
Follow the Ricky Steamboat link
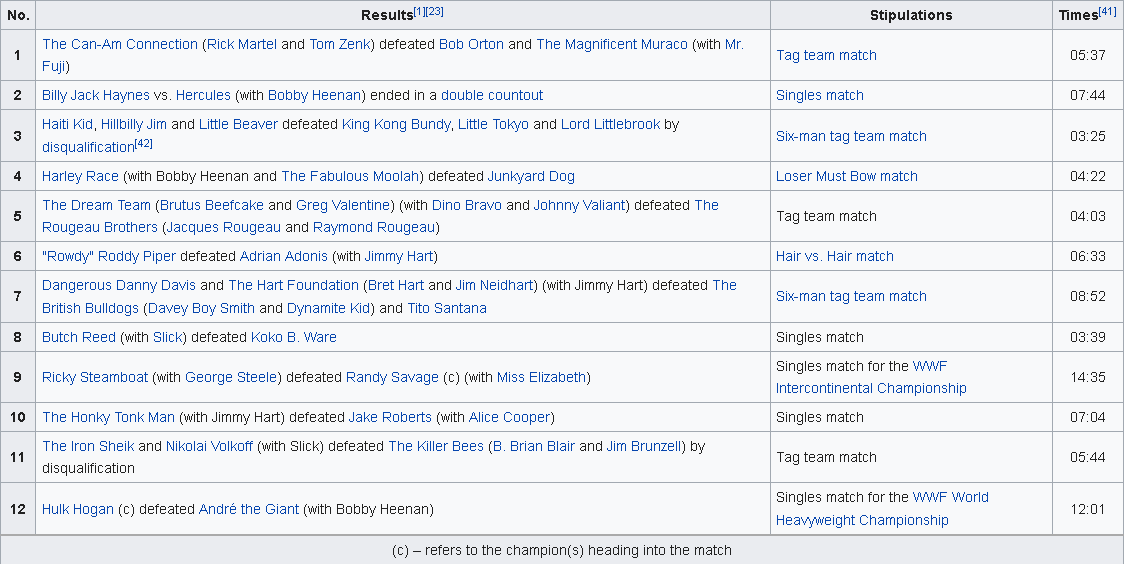95,377
